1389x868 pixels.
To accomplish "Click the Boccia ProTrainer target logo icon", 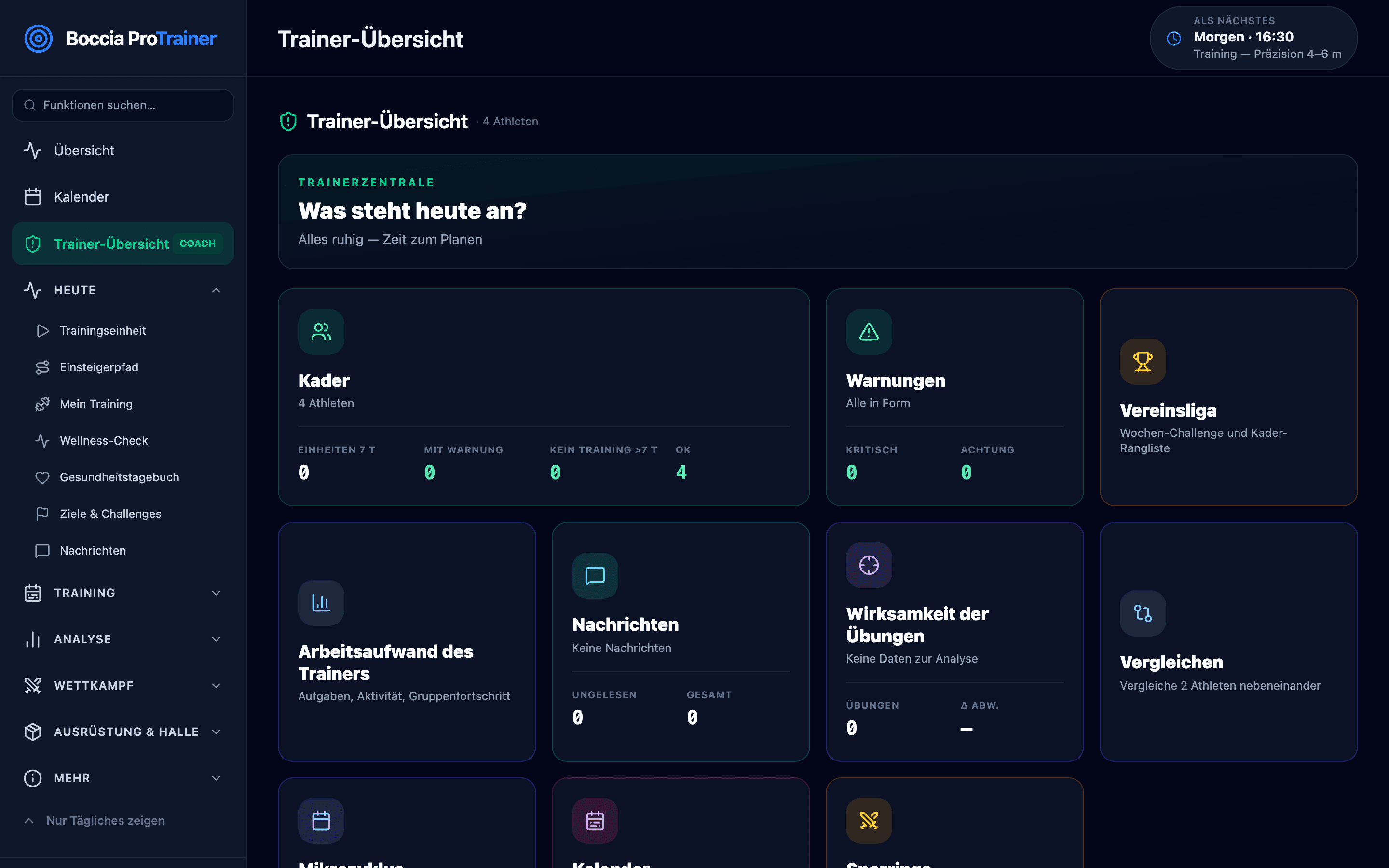I will (39, 39).
